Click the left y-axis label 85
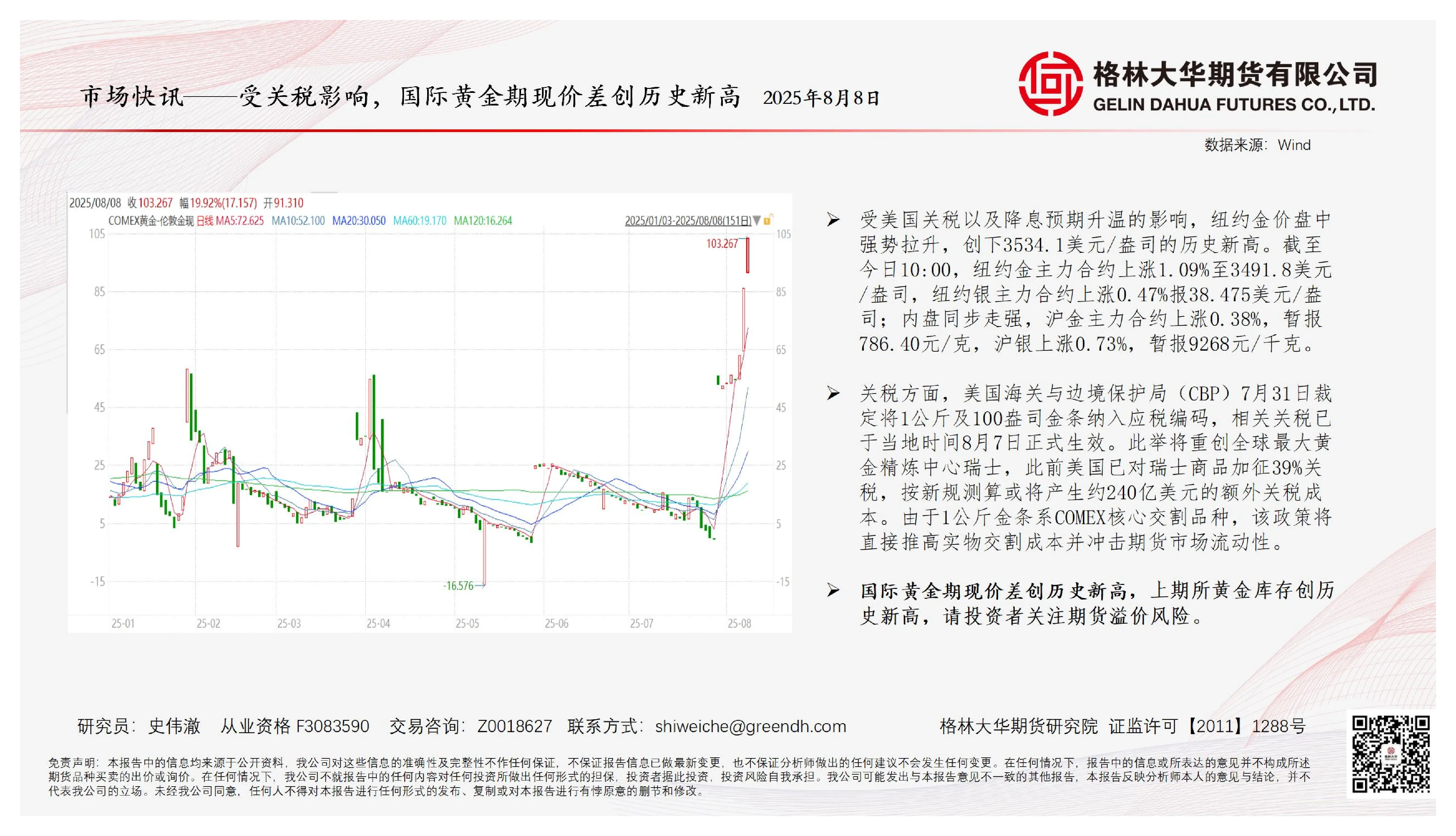 tap(100, 292)
